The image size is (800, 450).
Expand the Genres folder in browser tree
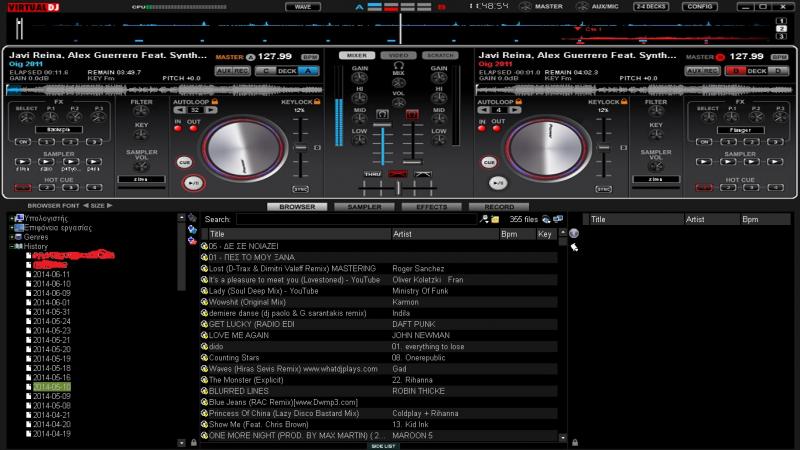[x=14, y=237]
